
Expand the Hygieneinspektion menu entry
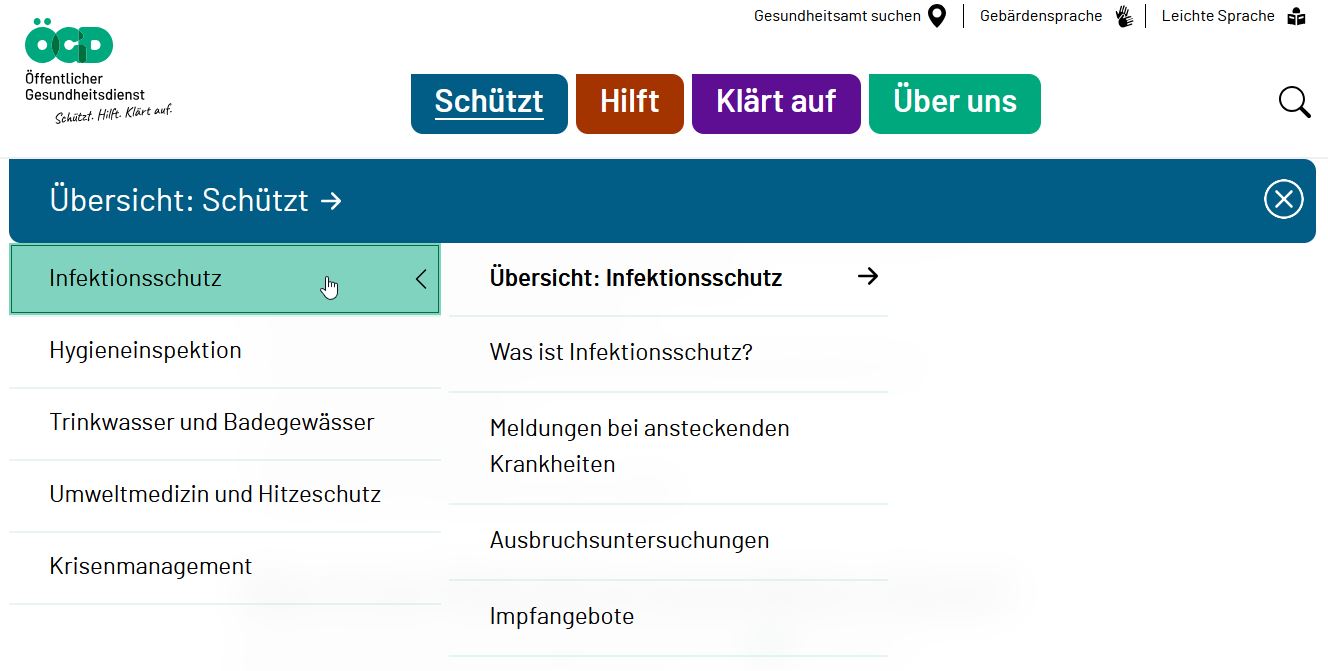(x=146, y=350)
